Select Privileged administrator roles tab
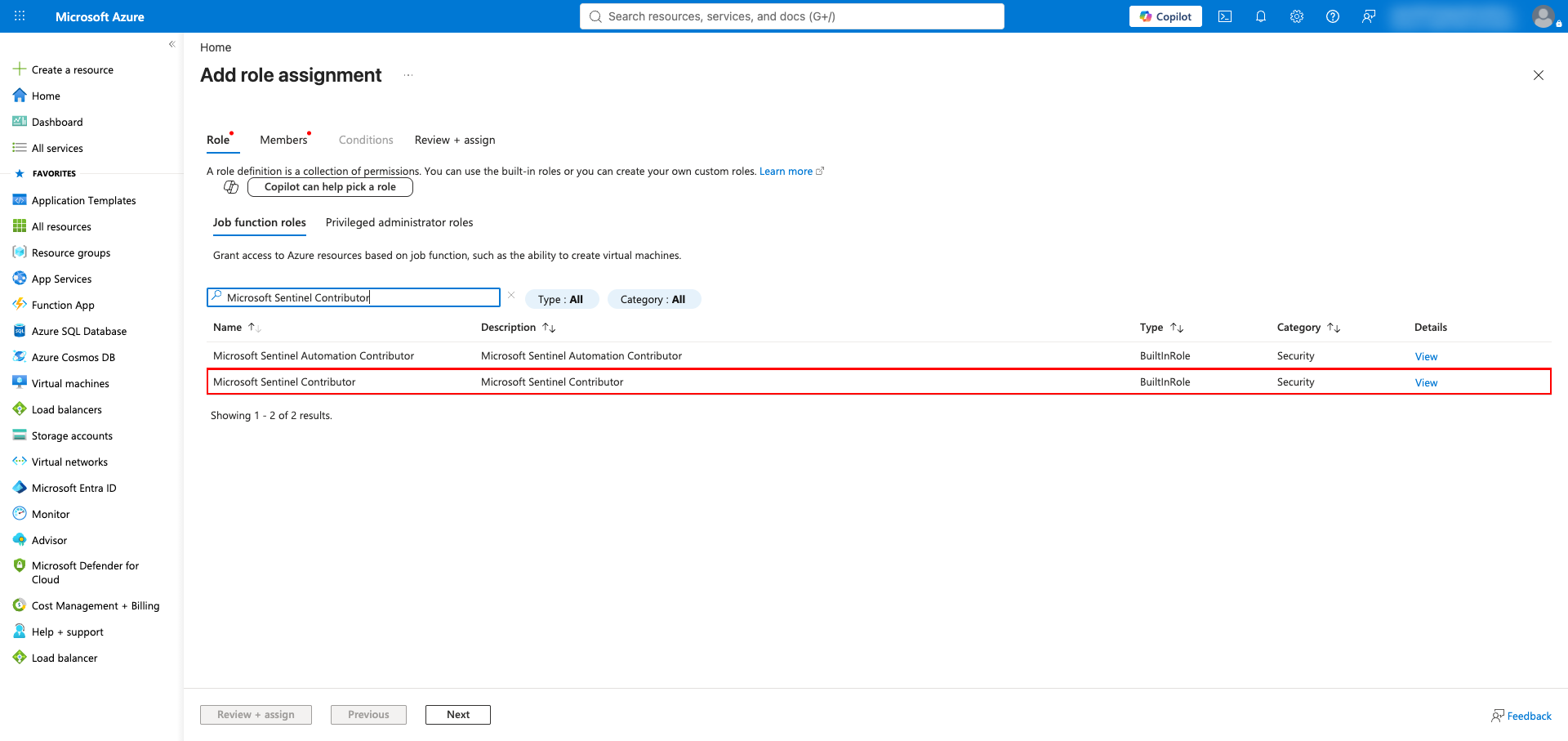 (x=399, y=223)
